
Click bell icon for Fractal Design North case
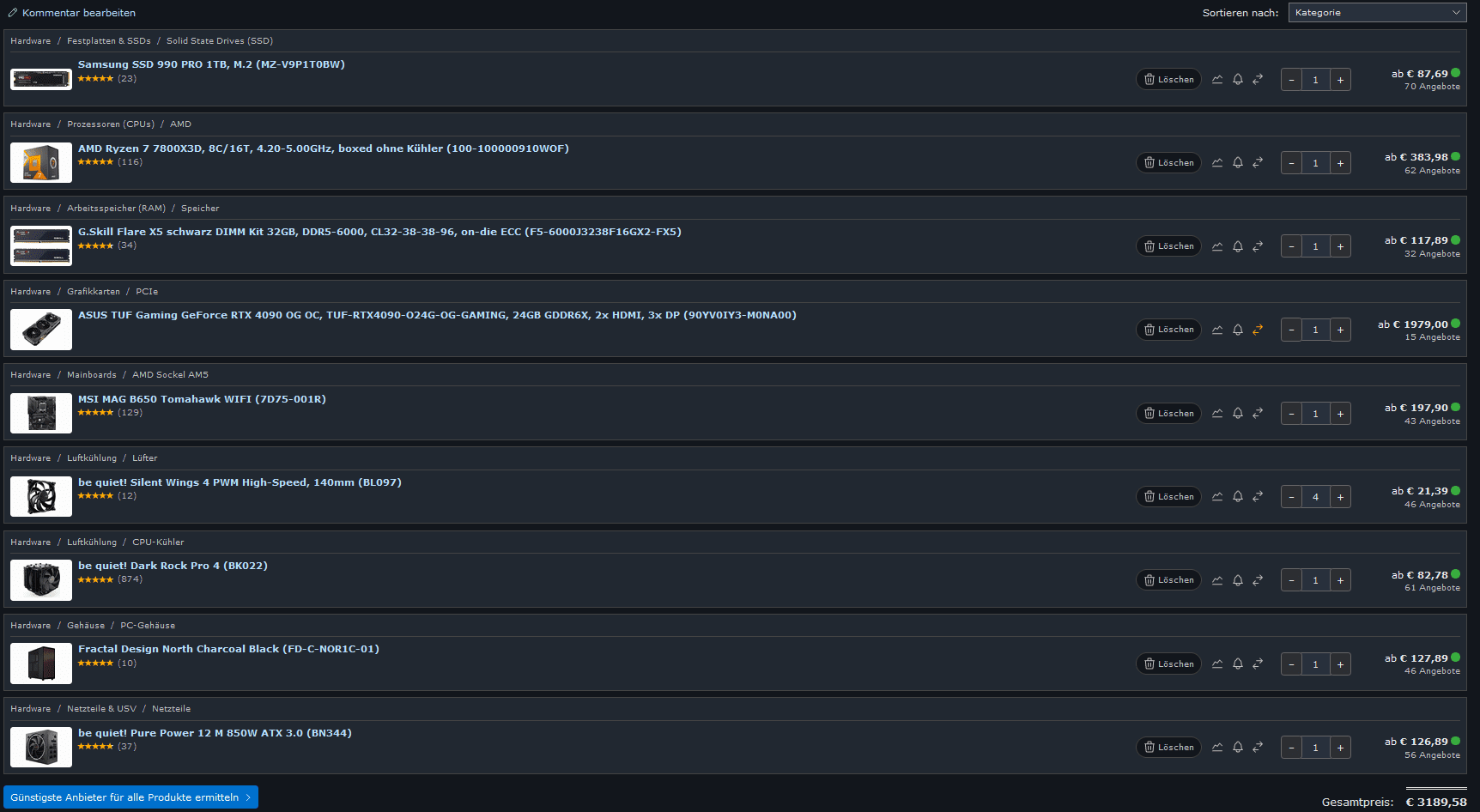coord(1238,664)
